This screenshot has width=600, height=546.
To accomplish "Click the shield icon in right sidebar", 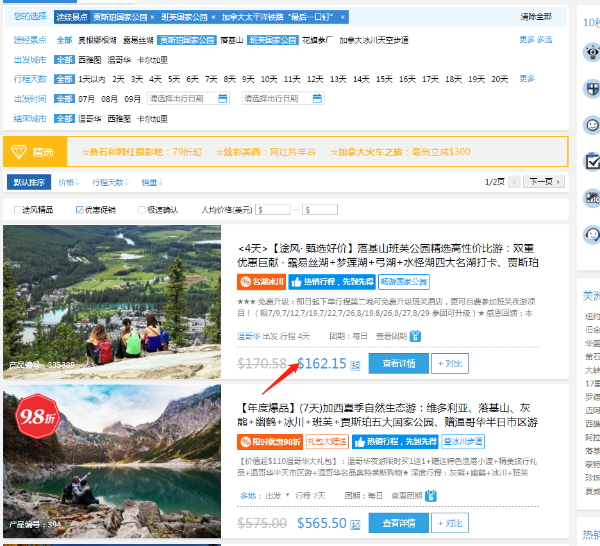I will pos(592,89).
